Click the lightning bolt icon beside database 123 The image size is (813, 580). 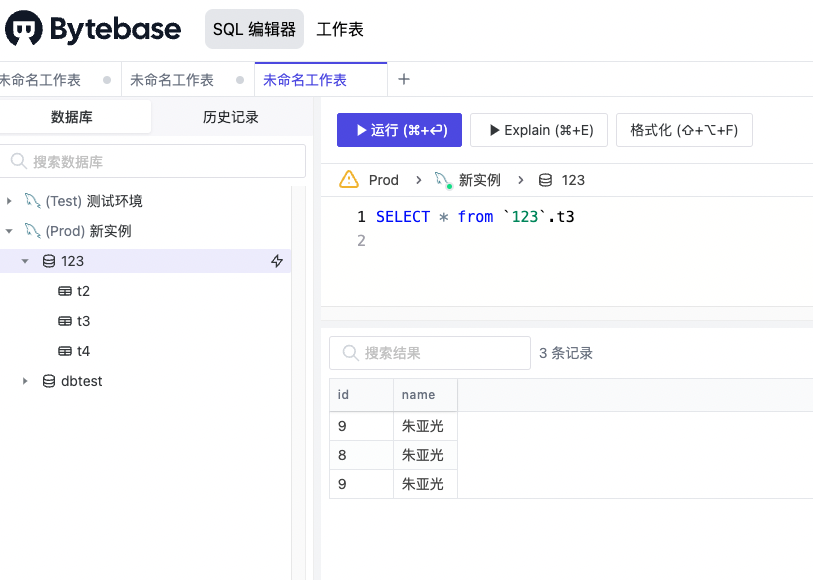click(x=277, y=261)
